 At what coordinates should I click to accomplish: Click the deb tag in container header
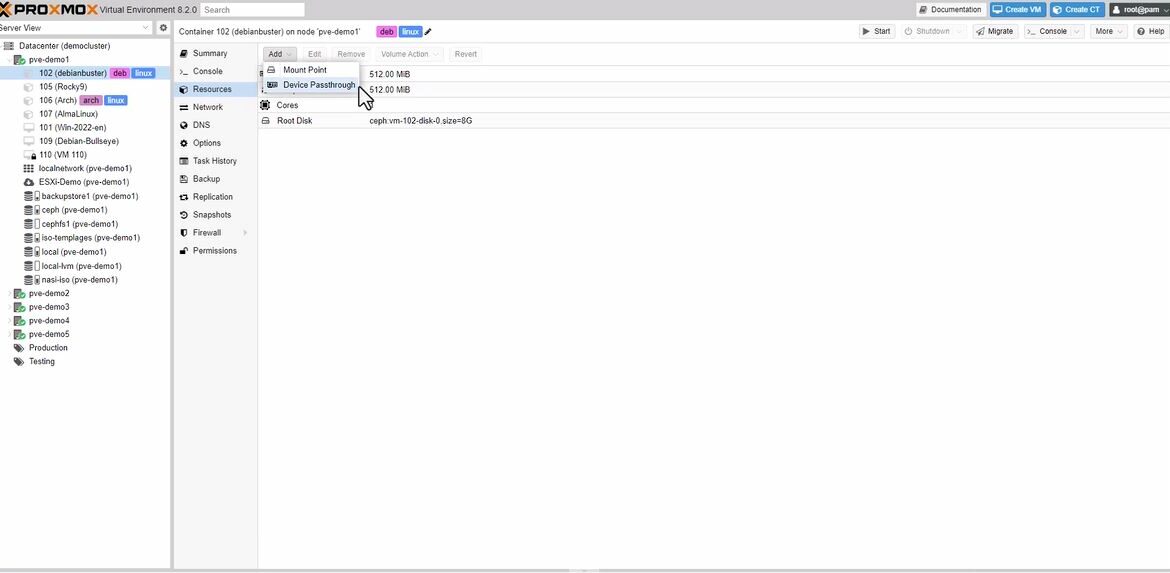click(387, 31)
